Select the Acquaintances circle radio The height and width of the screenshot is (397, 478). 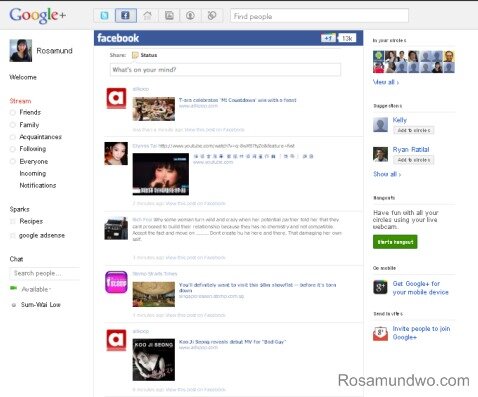pos(13,137)
